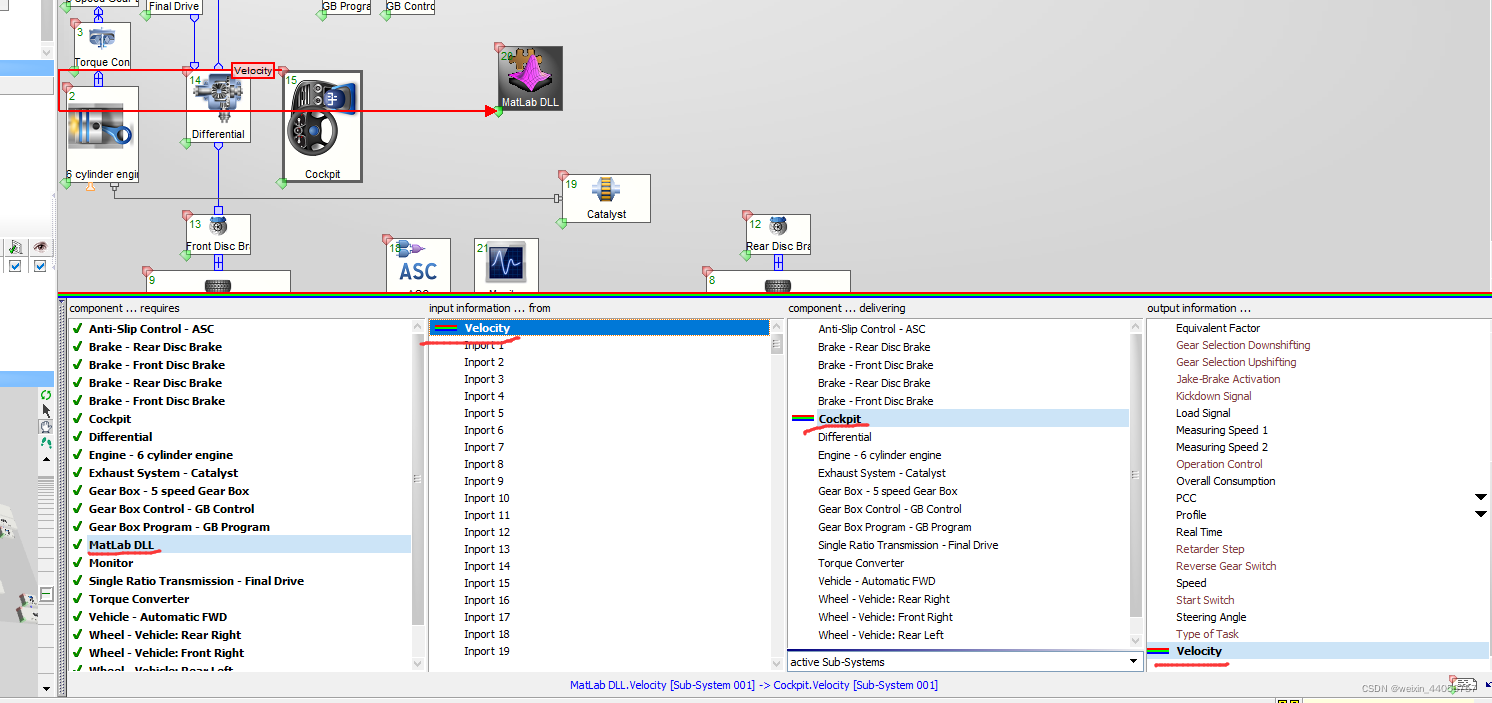1492x703 pixels.
Task: Click the icon left of the eye icon
Action: 15,246
